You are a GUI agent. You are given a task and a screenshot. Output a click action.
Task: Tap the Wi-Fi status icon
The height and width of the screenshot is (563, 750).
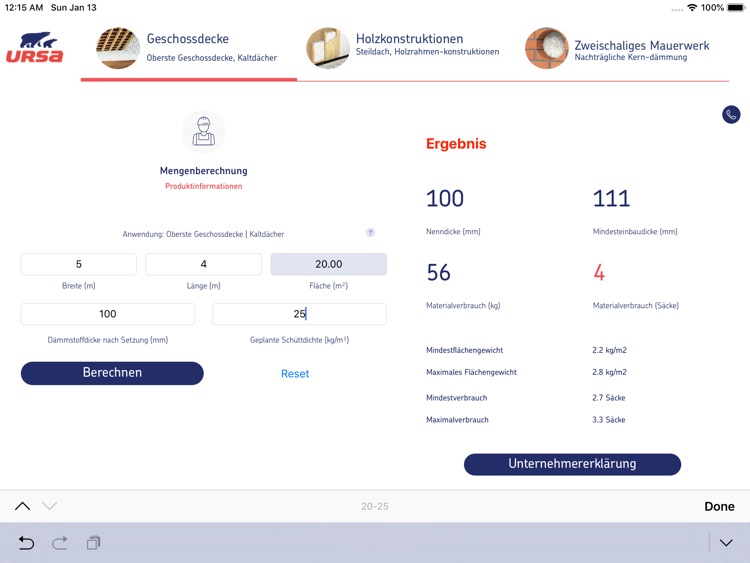pos(692,8)
